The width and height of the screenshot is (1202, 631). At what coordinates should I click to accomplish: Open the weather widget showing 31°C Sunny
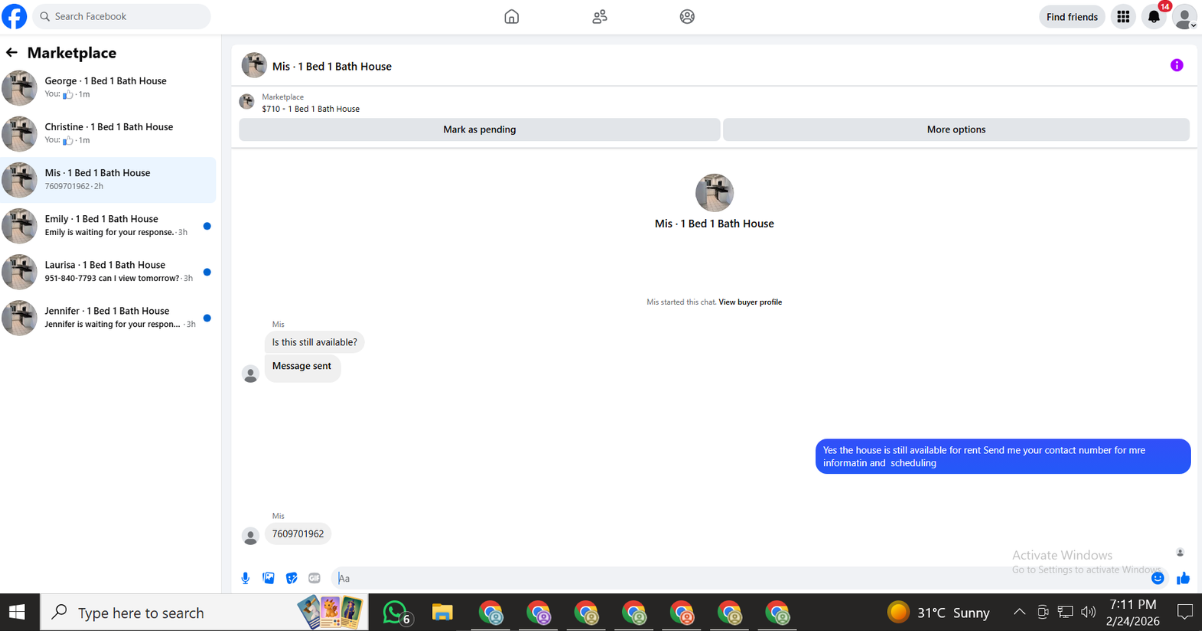[x=938, y=612]
